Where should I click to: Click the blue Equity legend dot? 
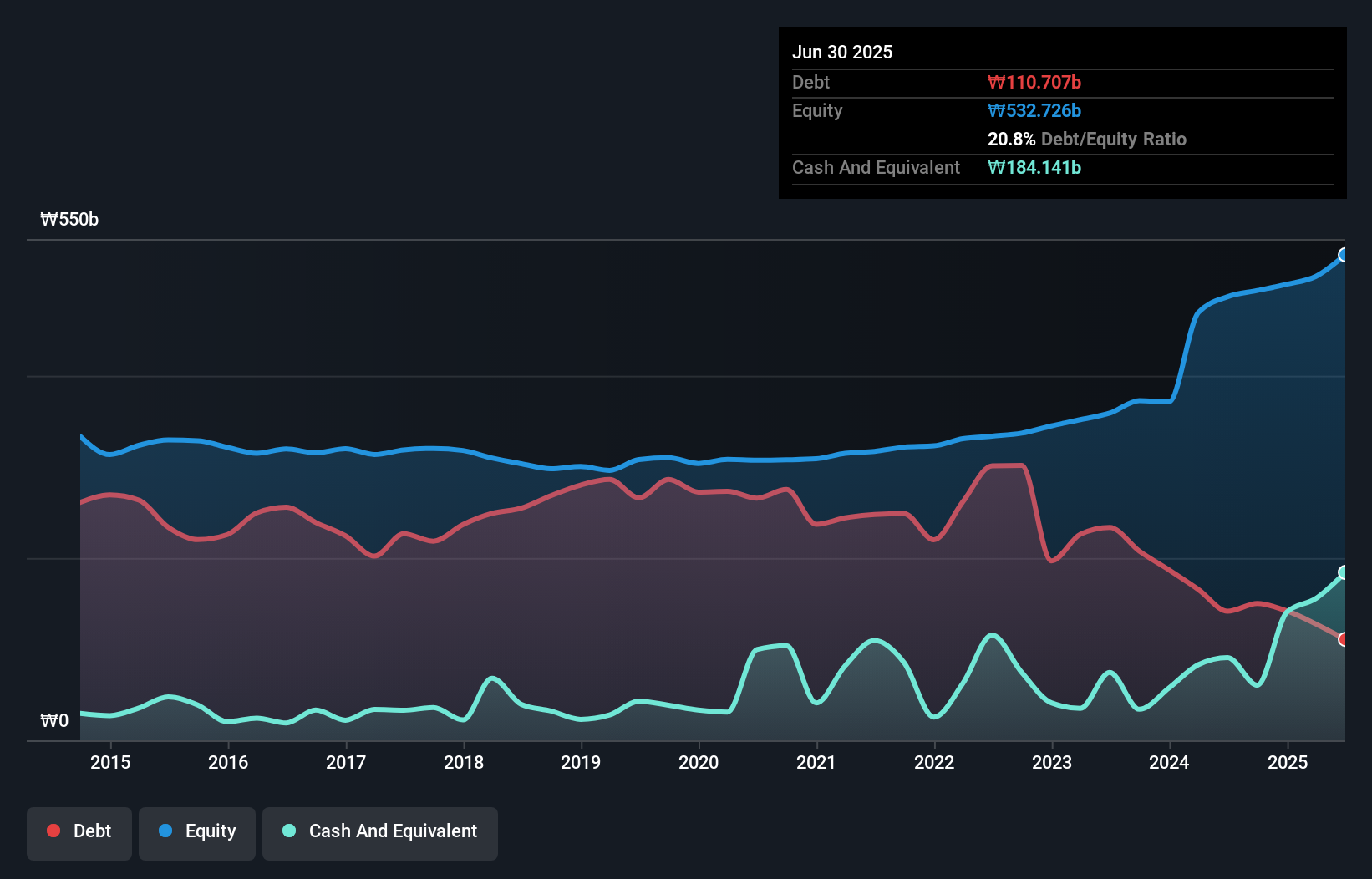point(165,831)
